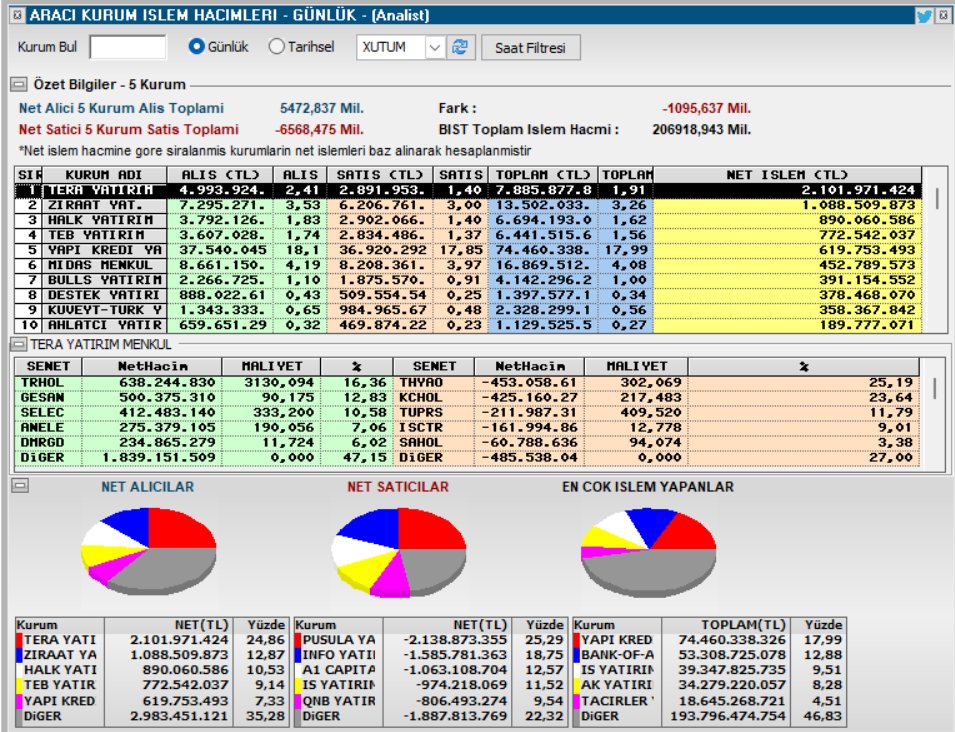Select the BULLS YATIRIM row
Viewport: 955px width, 732px height.
(x=468, y=280)
